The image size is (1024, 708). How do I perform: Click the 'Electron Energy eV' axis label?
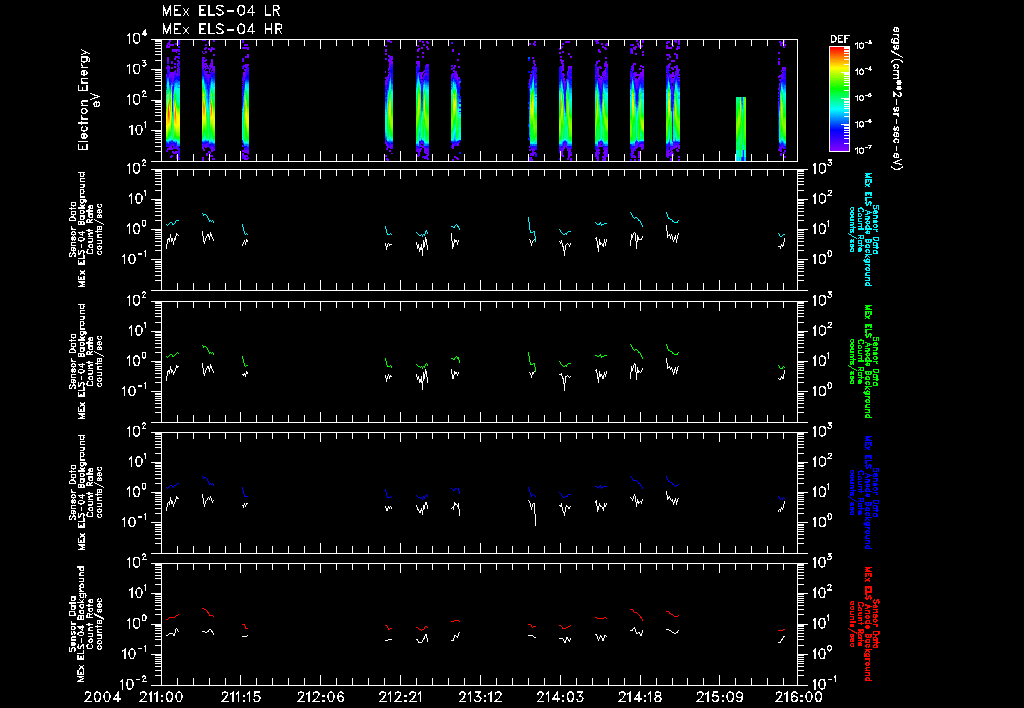(x=89, y=100)
